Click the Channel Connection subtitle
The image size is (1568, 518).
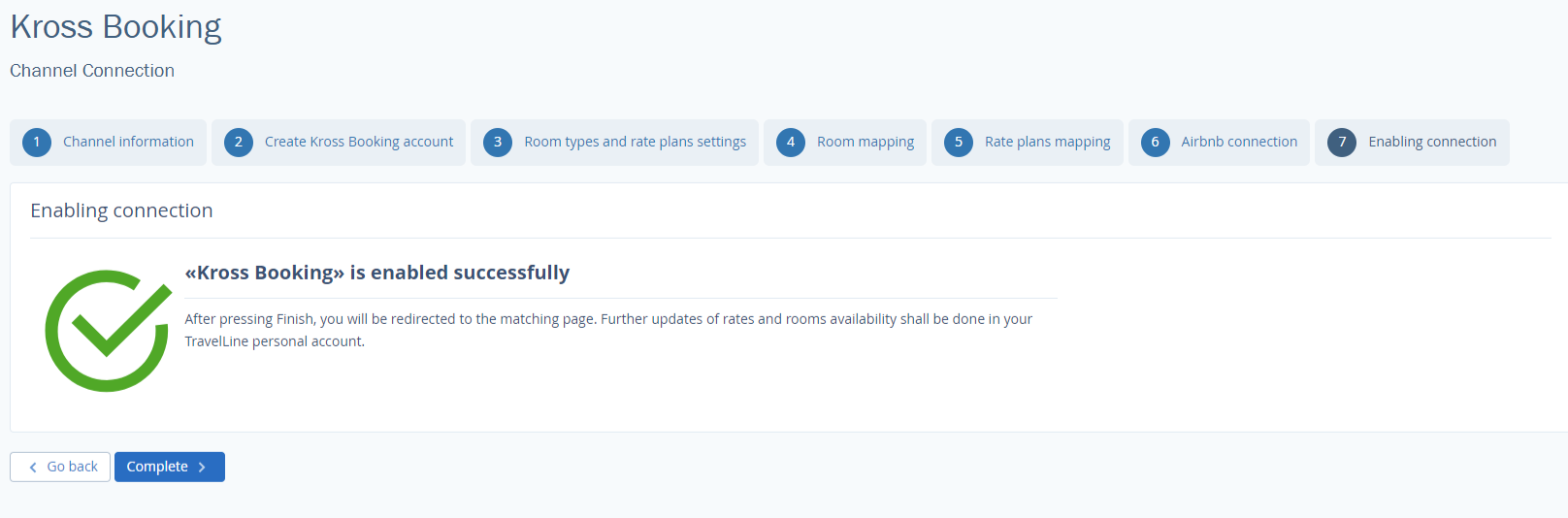tap(92, 71)
